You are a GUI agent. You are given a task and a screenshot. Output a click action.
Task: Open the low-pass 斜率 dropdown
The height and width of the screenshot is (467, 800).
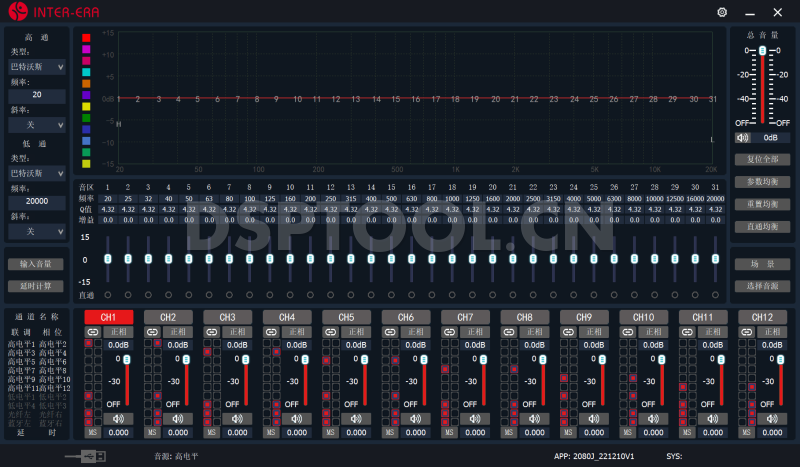[x=37, y=231]
